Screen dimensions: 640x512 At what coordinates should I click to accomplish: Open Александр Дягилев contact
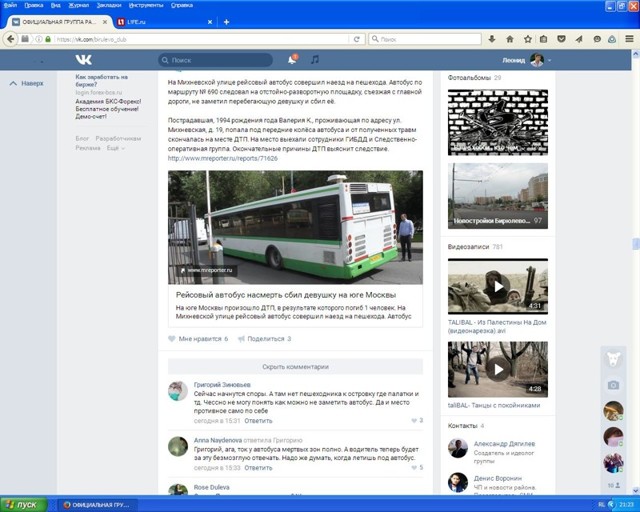(x=504, y=443)
